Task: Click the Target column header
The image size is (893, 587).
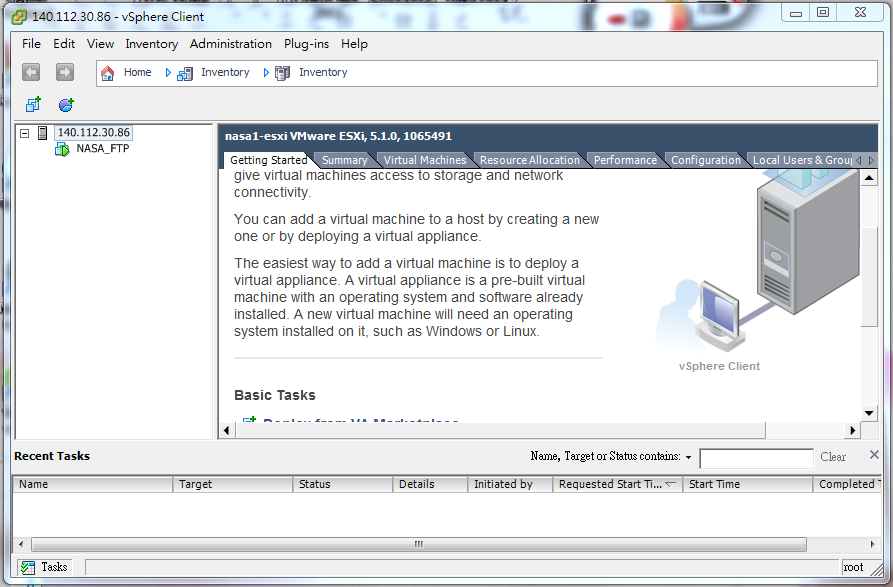Action: click(x=233, y=485)
